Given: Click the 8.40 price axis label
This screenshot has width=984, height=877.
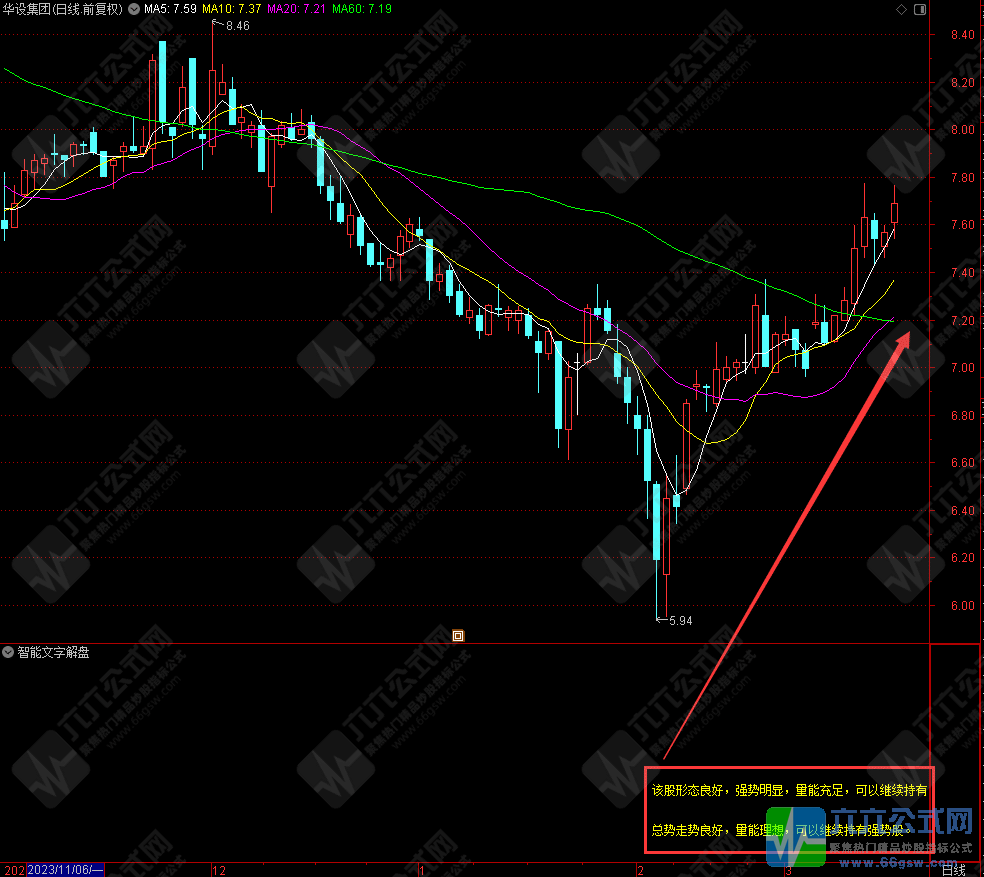Looking at the screenshot, I should click(963, 35).
